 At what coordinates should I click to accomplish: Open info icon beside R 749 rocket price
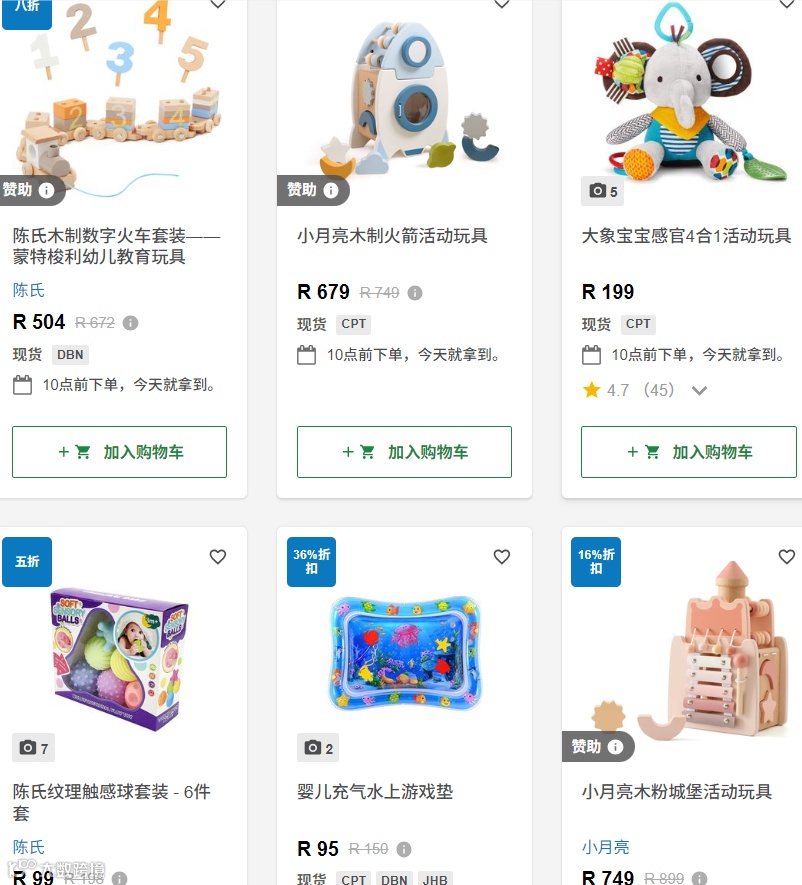(415, 293)
